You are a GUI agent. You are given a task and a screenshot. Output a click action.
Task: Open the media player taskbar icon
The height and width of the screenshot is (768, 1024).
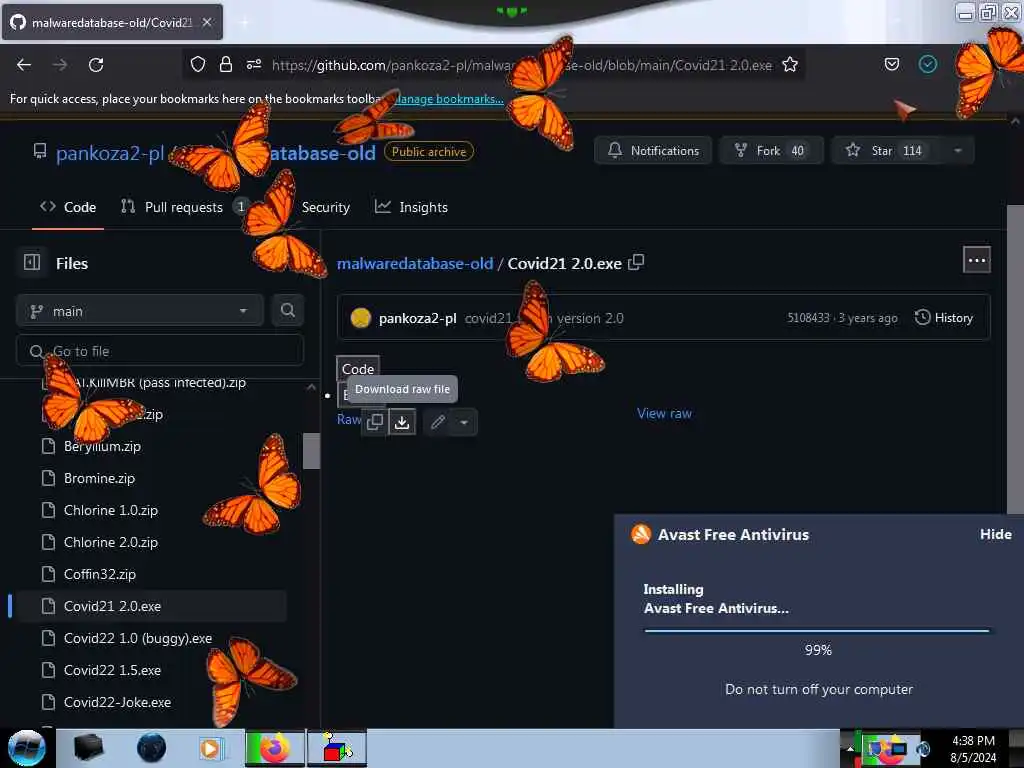click(x=211, y=748)
